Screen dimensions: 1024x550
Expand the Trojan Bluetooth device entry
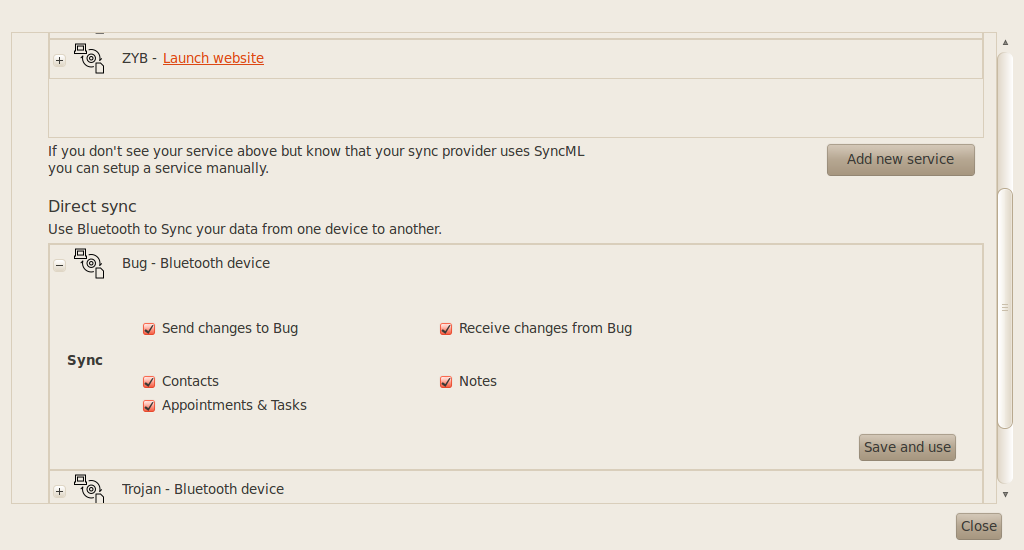click(x=60, y=491)
